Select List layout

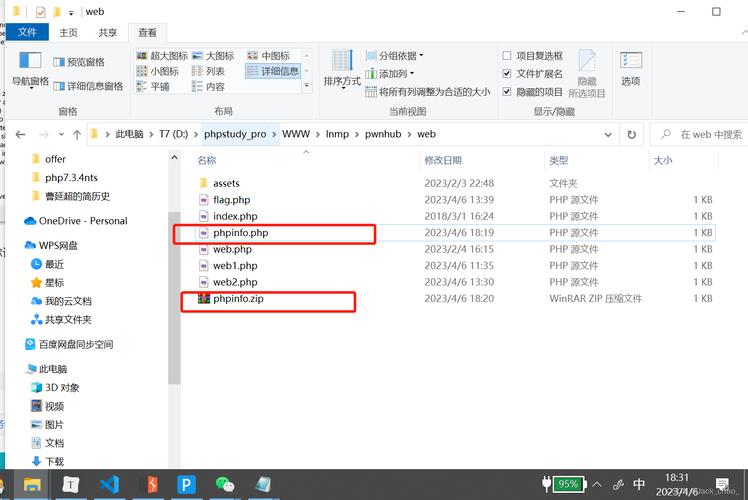click(x=208, y=71)
